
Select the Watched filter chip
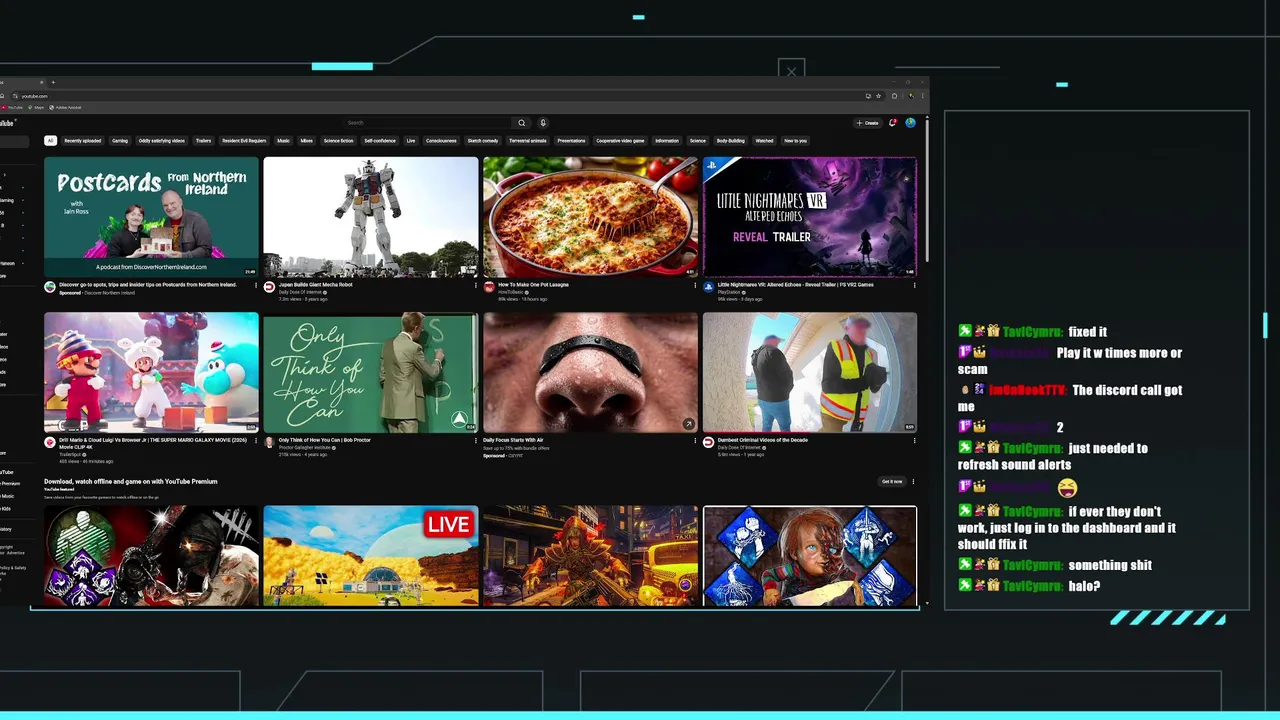(x=764, y=141)
